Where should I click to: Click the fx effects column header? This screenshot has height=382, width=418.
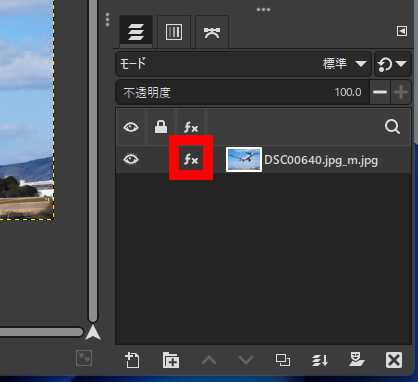tap(191, 127)
